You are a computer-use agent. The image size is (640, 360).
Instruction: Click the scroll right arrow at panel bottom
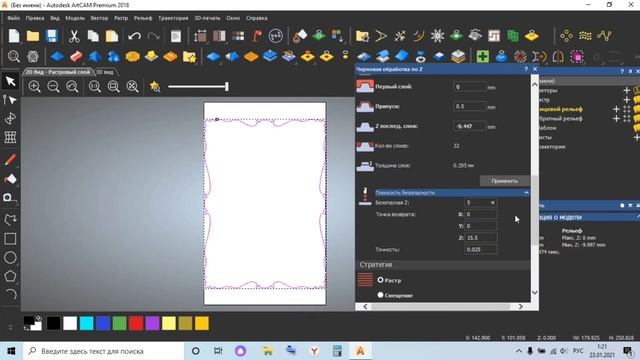(x=520, y=306)
